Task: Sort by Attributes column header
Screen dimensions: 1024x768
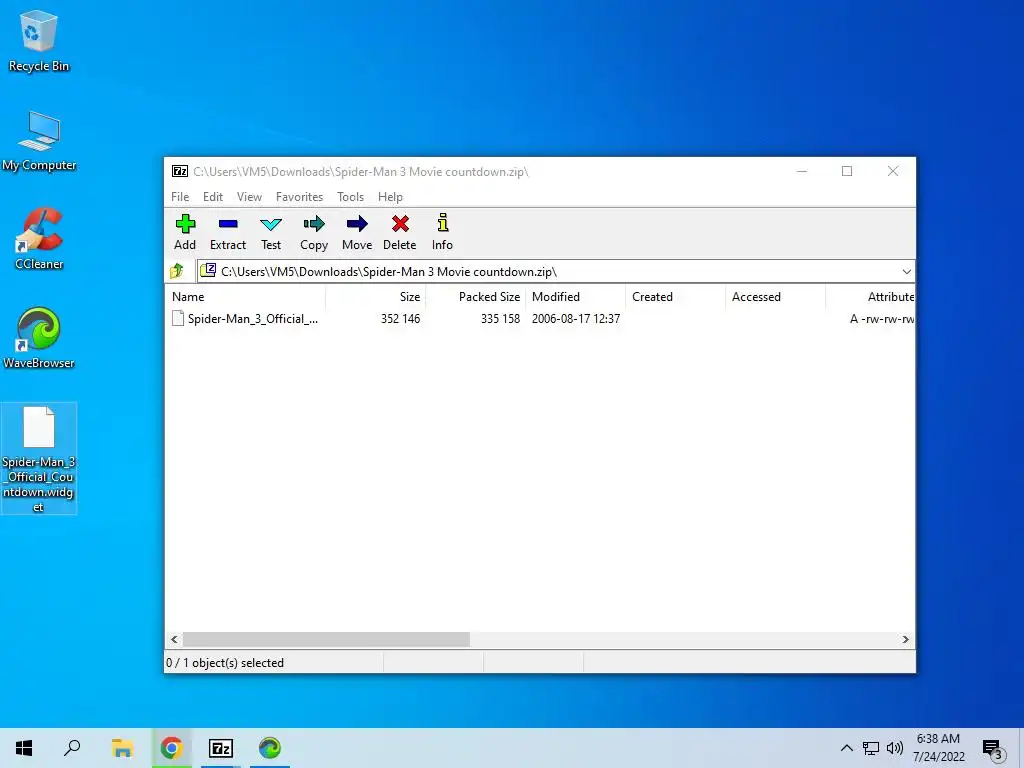Action: pyautogui.click(x=871, y=296)
